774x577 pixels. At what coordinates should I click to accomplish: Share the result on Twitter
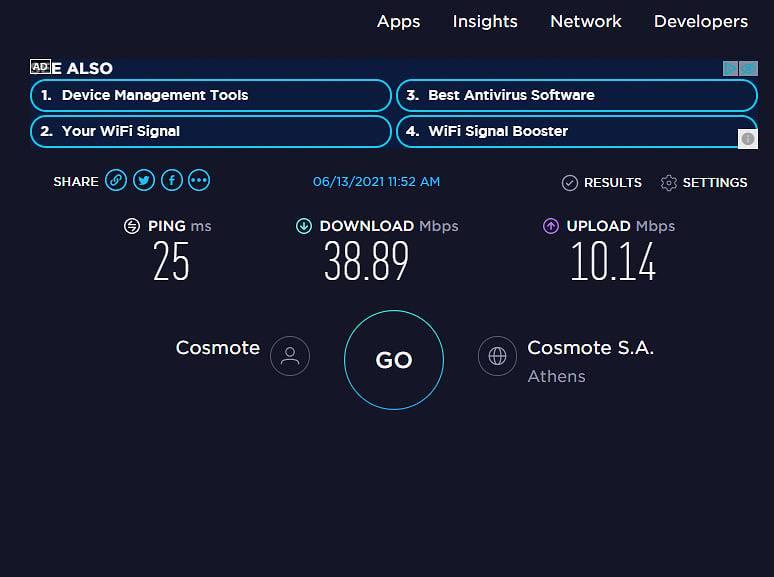pyautogui.click(x=144, y=180)
